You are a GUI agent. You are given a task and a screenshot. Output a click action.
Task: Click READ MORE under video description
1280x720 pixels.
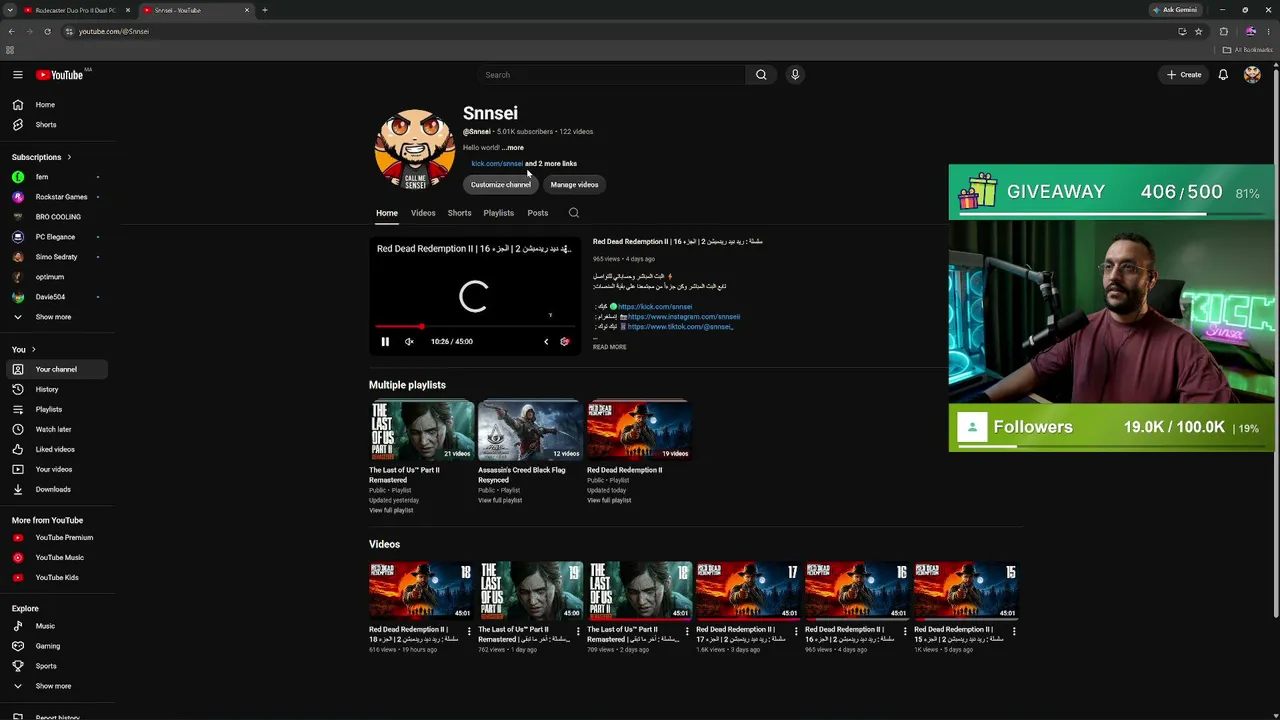[x=610, y=347]
